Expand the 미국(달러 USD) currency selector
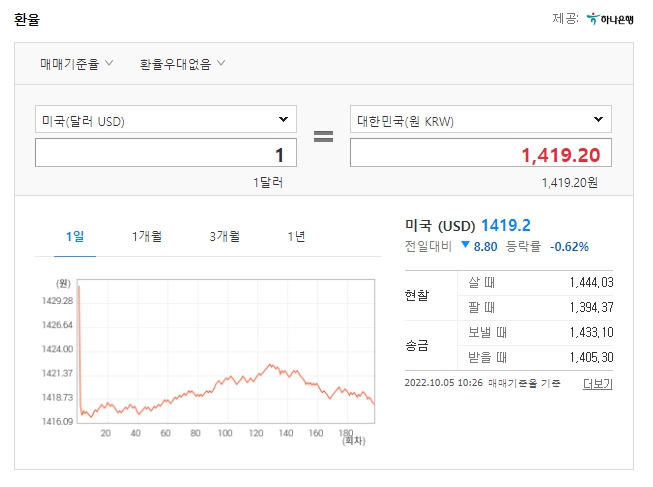Image resolution: width=653 pixels, height=487 pixels. (x=166, y=120)
